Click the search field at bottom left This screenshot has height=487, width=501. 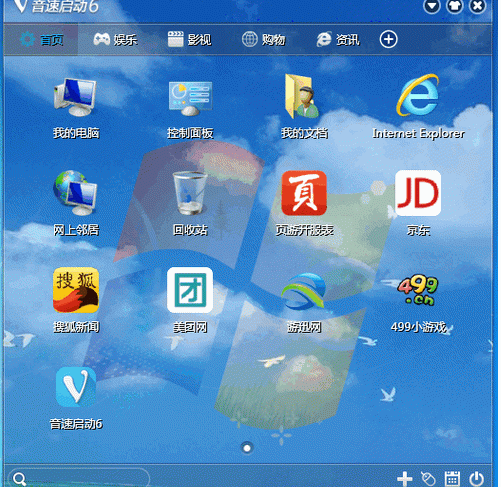(x=79, y=478)
